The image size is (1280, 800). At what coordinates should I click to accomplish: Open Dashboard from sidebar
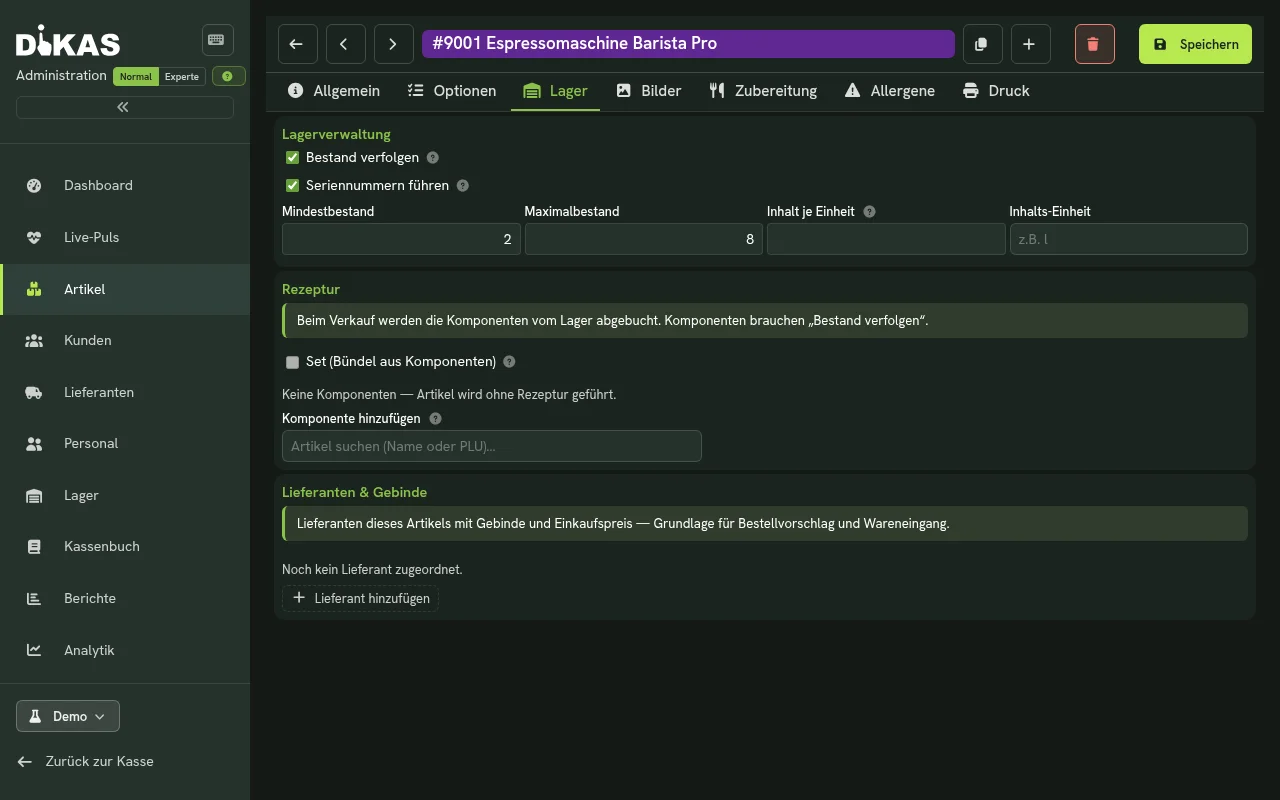tap(125, 185)
